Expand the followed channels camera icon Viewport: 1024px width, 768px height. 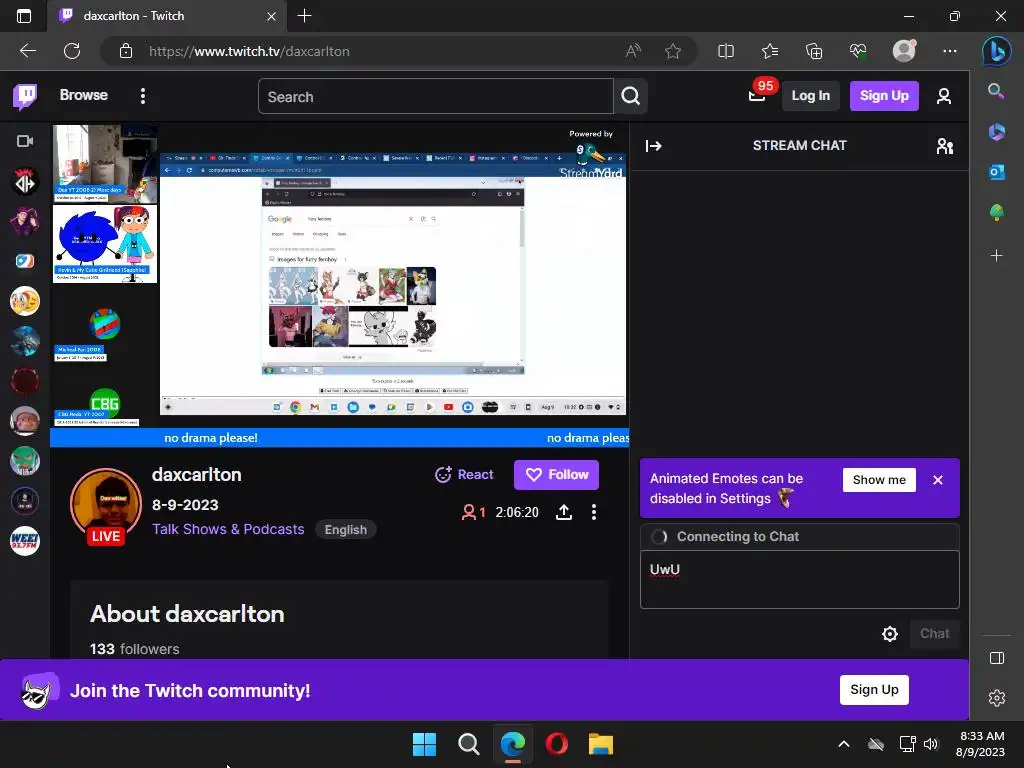[25, 141]
